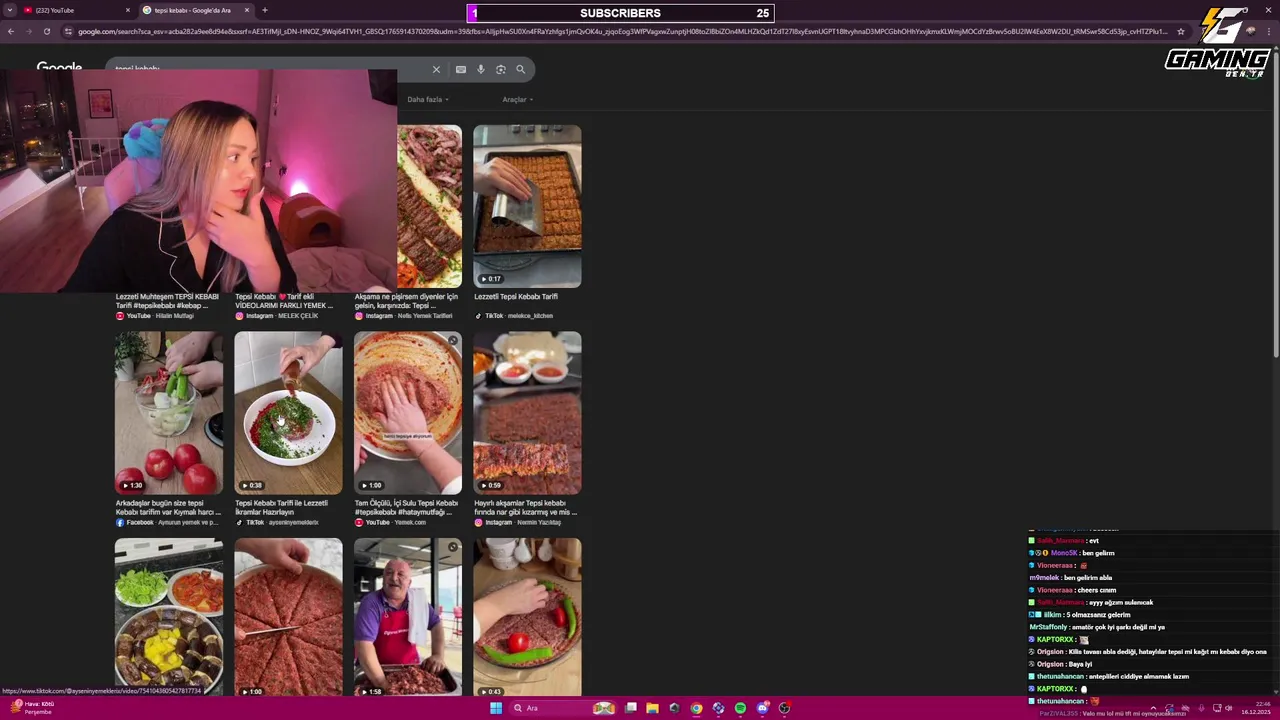Click the magnifier search submit icon
1280x720 pixels.
point(520,69)
